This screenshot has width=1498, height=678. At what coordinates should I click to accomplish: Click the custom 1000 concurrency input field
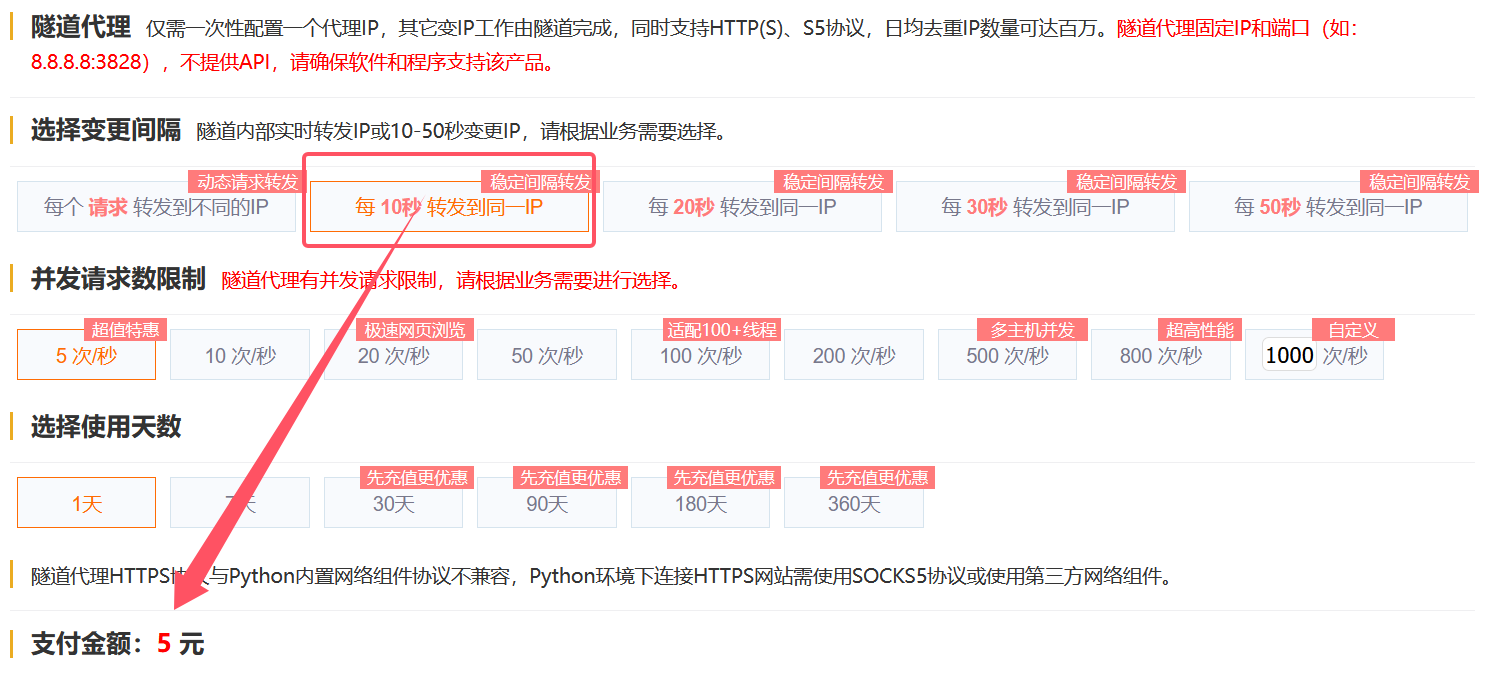(x=1289, y=355)
